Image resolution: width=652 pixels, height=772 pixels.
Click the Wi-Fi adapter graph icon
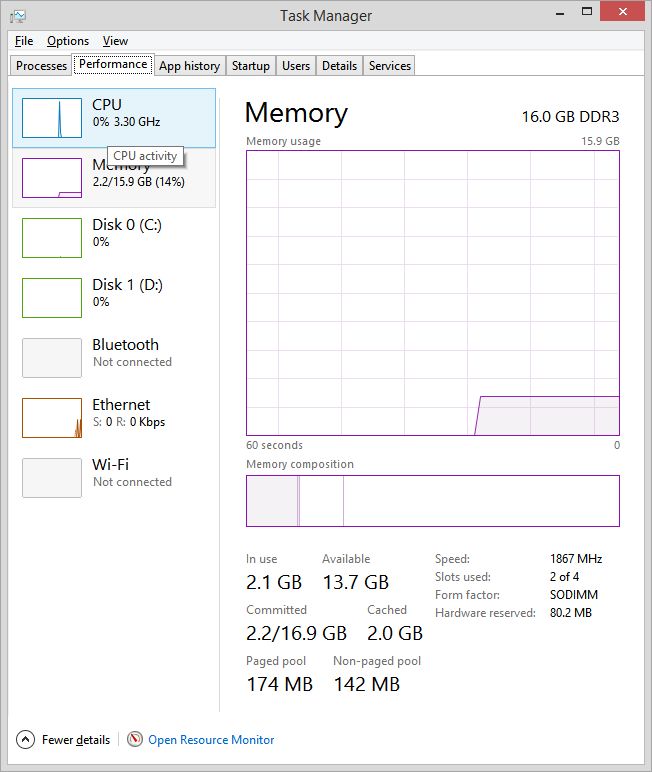click(52, 478)
